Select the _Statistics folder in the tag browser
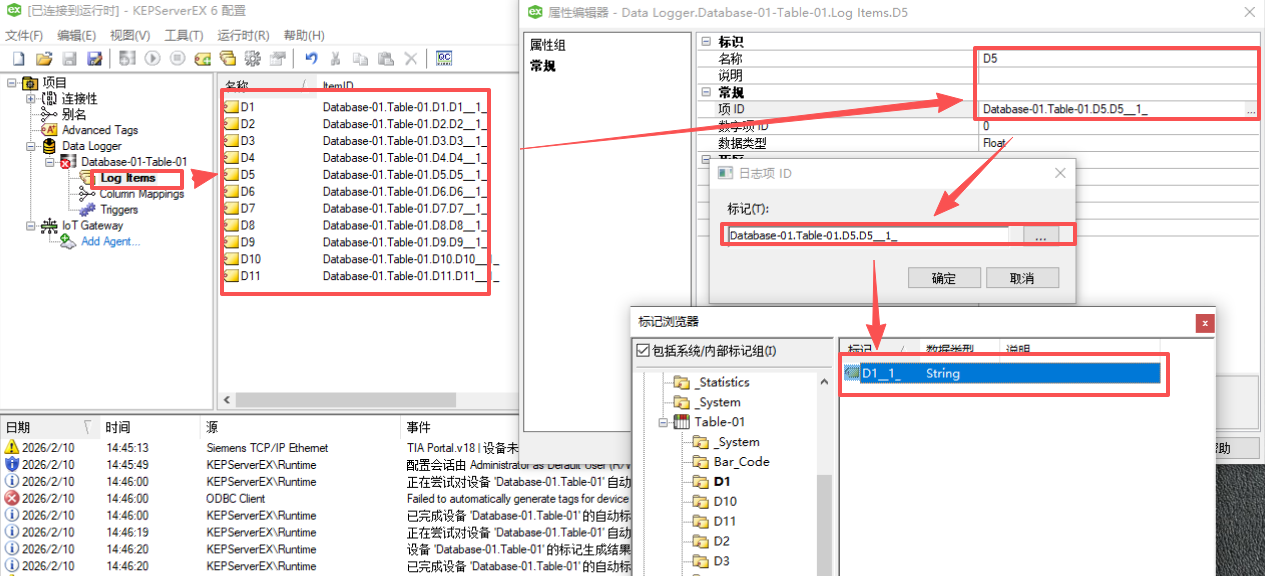The image size is (1265, 576). tap(722, 382)
